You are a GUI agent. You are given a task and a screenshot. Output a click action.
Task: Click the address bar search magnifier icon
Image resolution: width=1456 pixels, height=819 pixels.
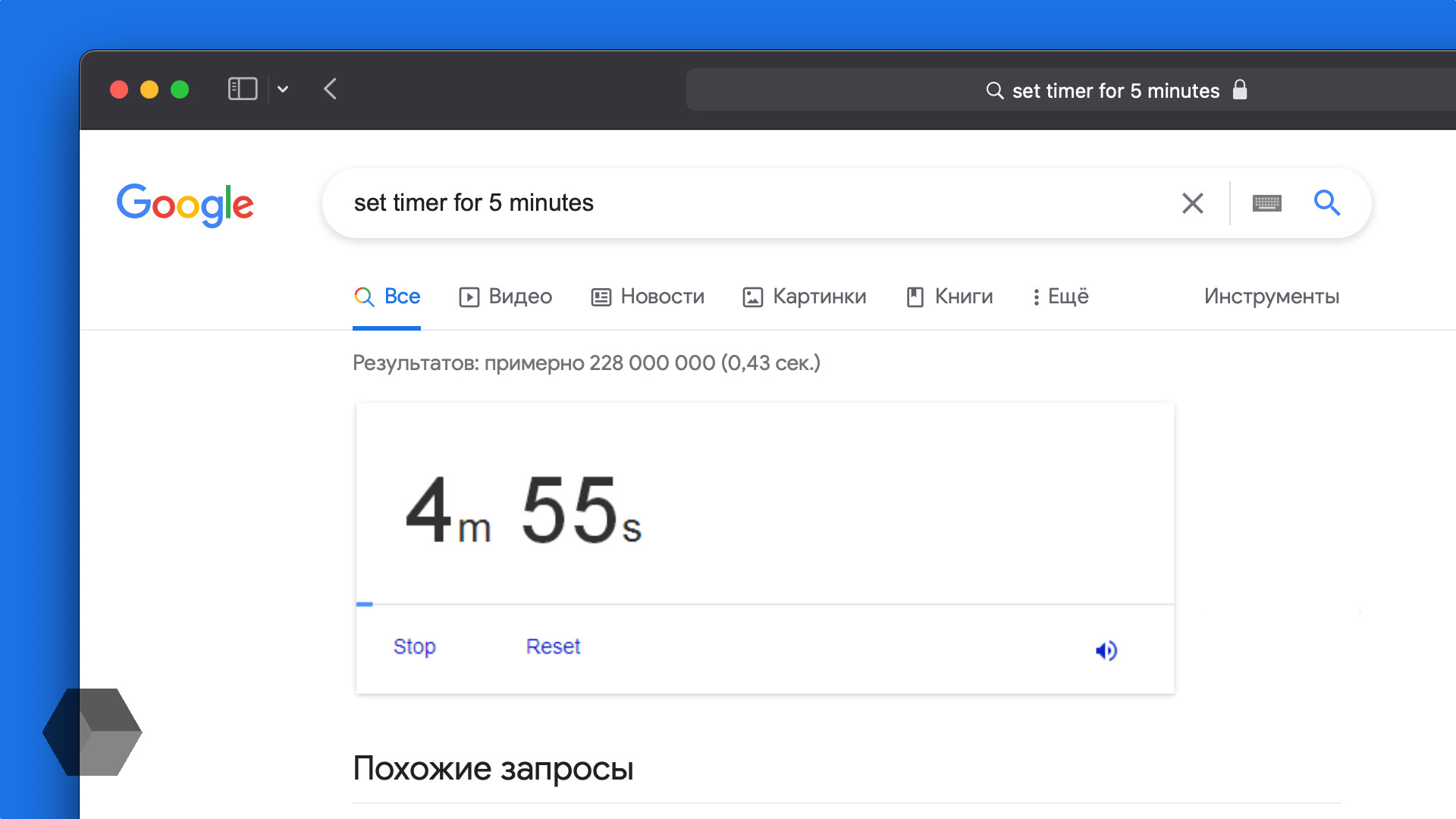click(x=994, y=90)
